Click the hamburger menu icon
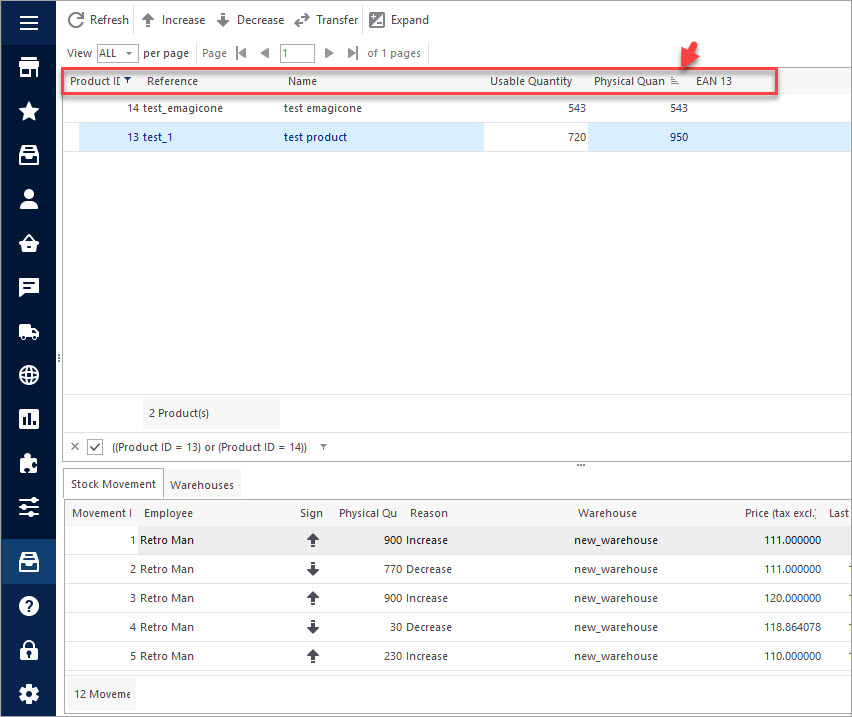Screen dimensions: 852x717 28,22
